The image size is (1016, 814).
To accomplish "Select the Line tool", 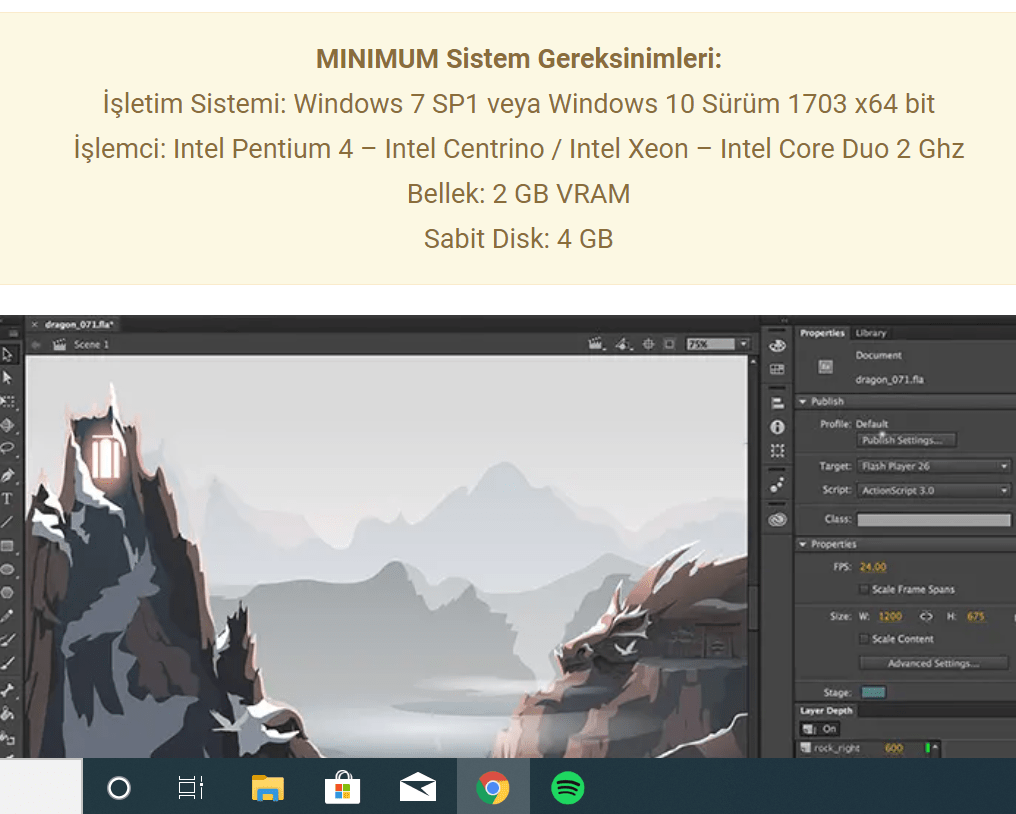I will point(8,522).
